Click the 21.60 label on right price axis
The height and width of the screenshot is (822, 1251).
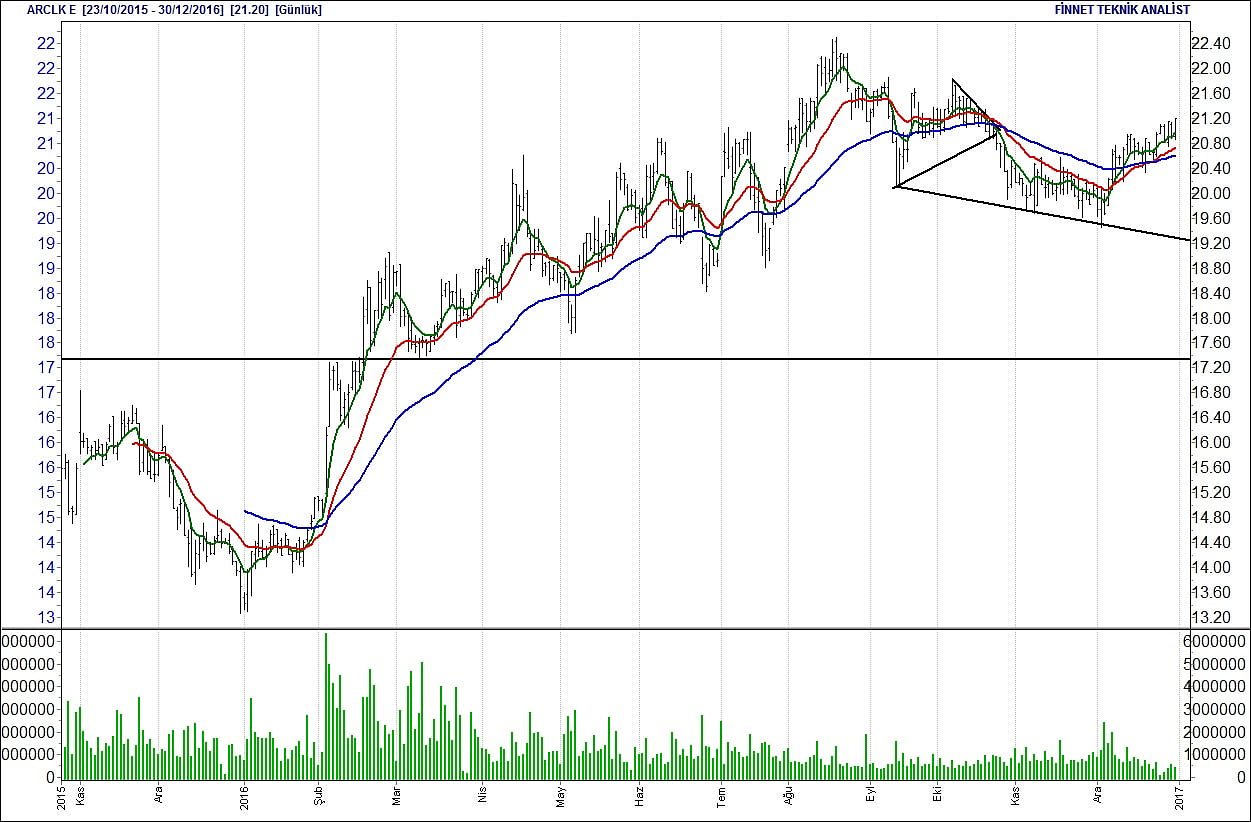(x=1211, y=94)
